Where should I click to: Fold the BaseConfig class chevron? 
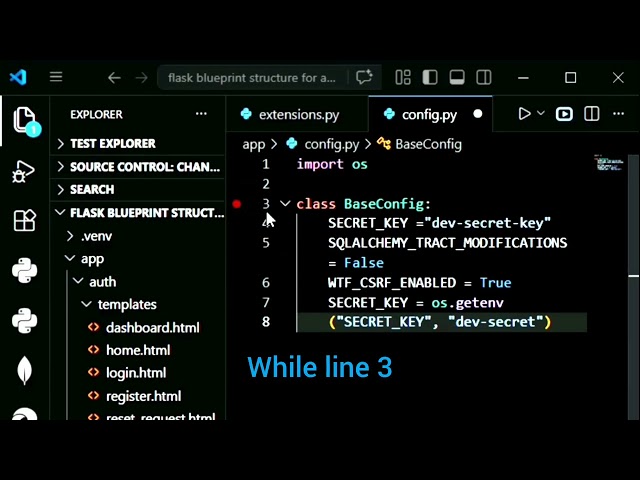(285, 203)
